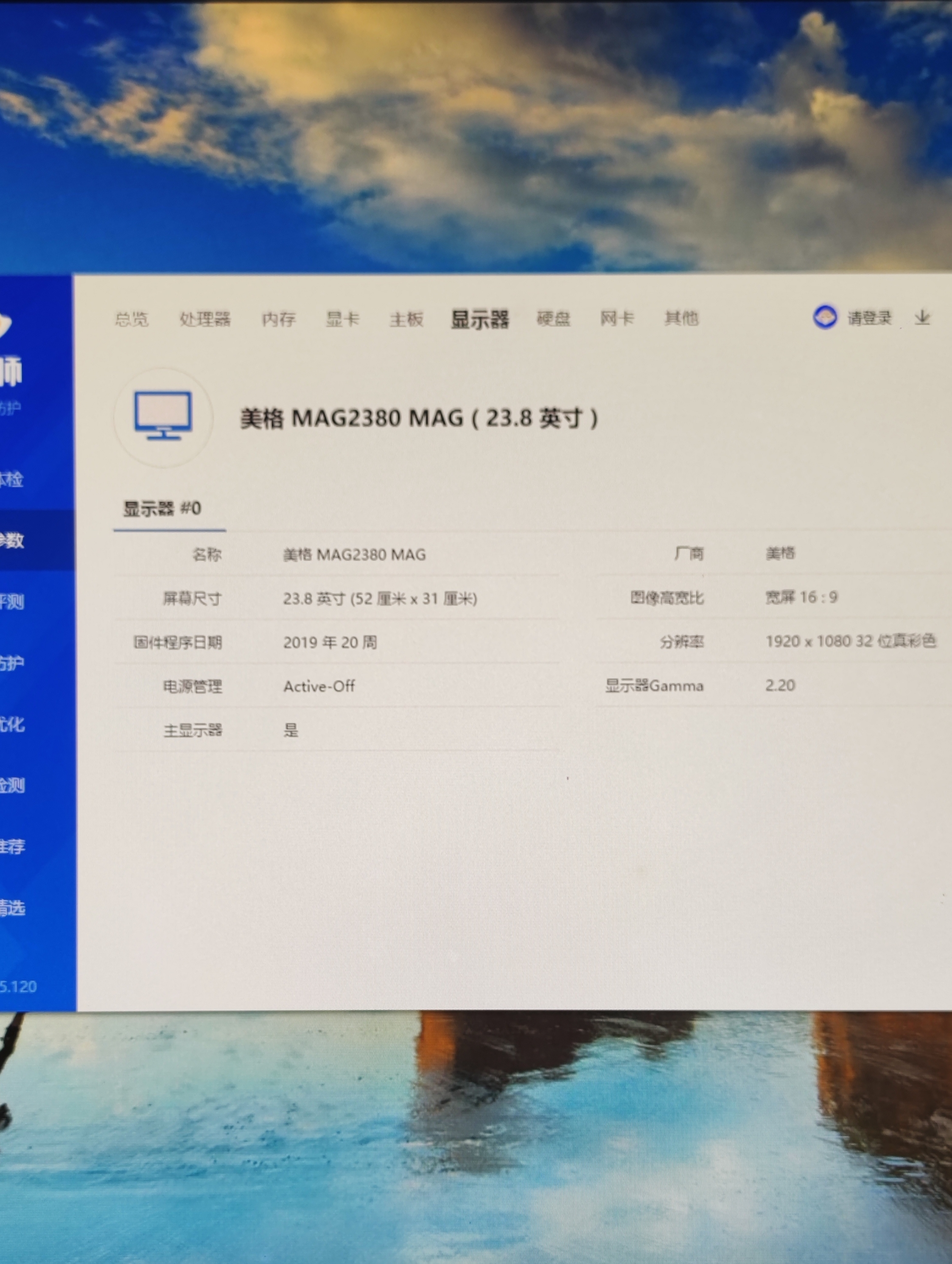Open the 总览 tab
This screenshot has height=1264, width=952.
[x=132, y=319]
